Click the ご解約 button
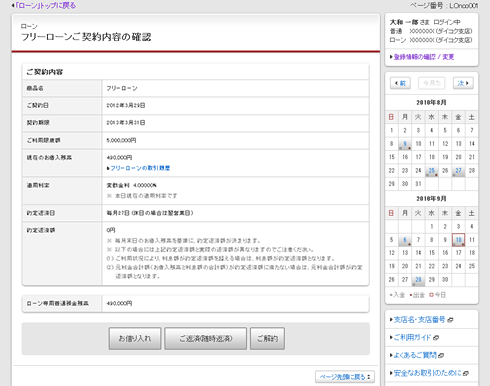 [267, 338]
